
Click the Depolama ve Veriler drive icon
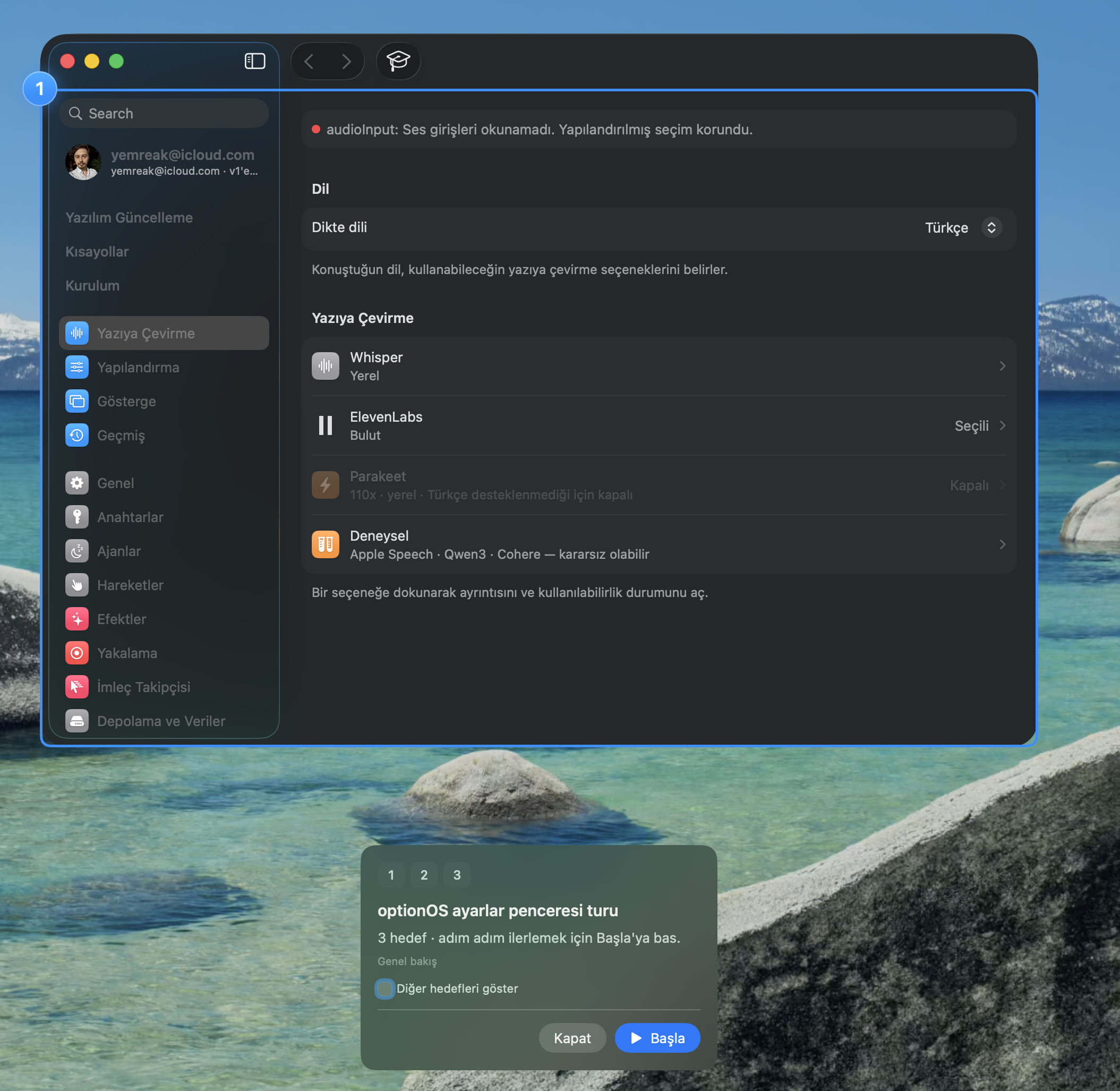(77, 721)
